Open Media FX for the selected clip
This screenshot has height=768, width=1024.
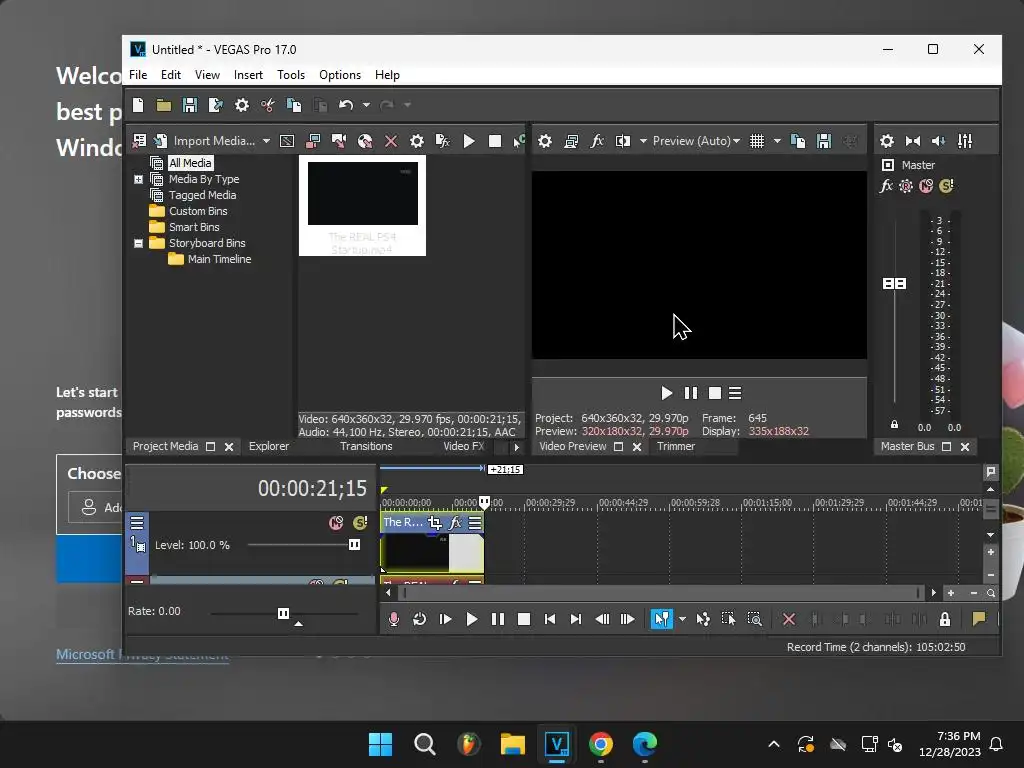point(443,141)
